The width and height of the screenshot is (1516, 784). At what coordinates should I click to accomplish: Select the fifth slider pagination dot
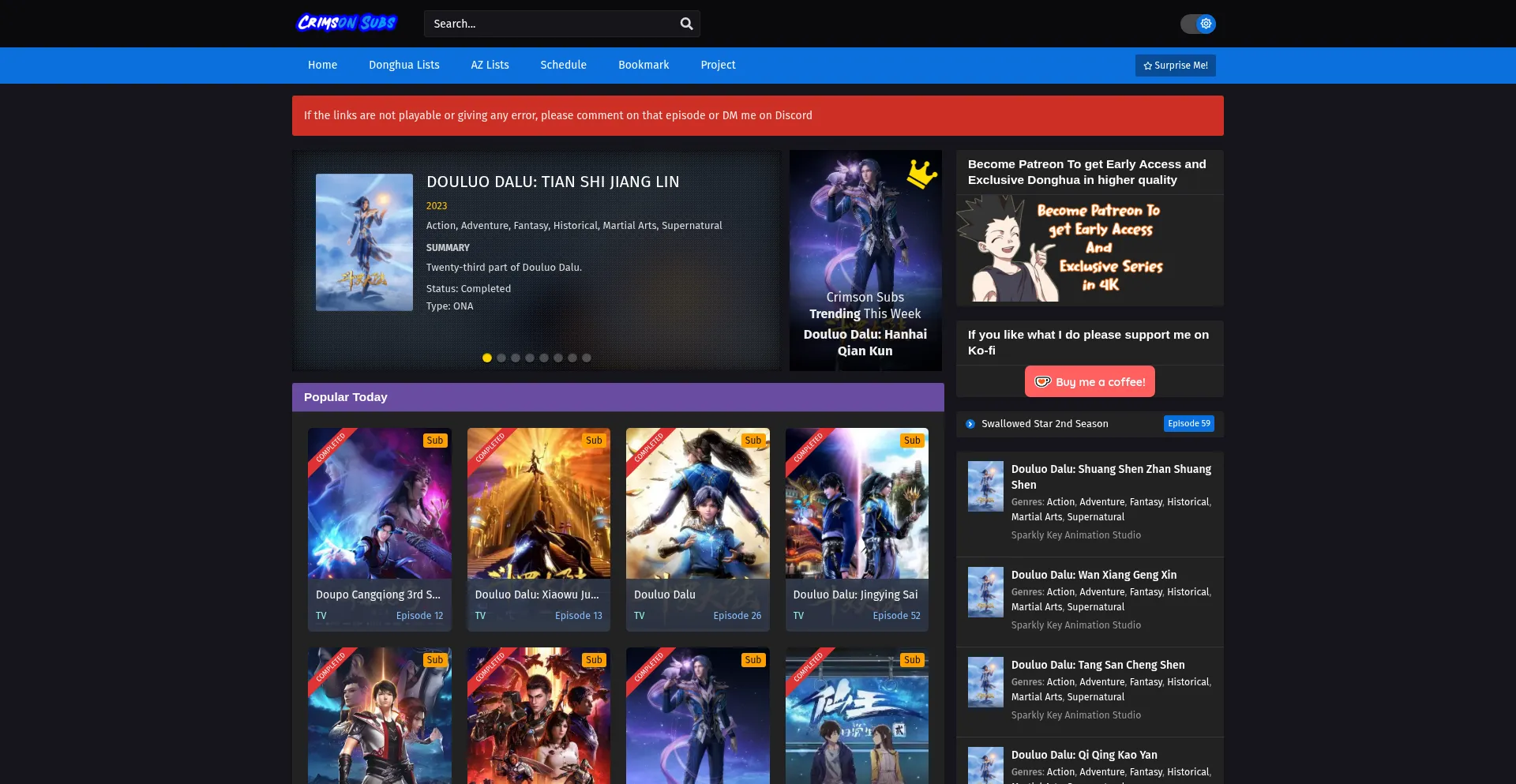544,358
